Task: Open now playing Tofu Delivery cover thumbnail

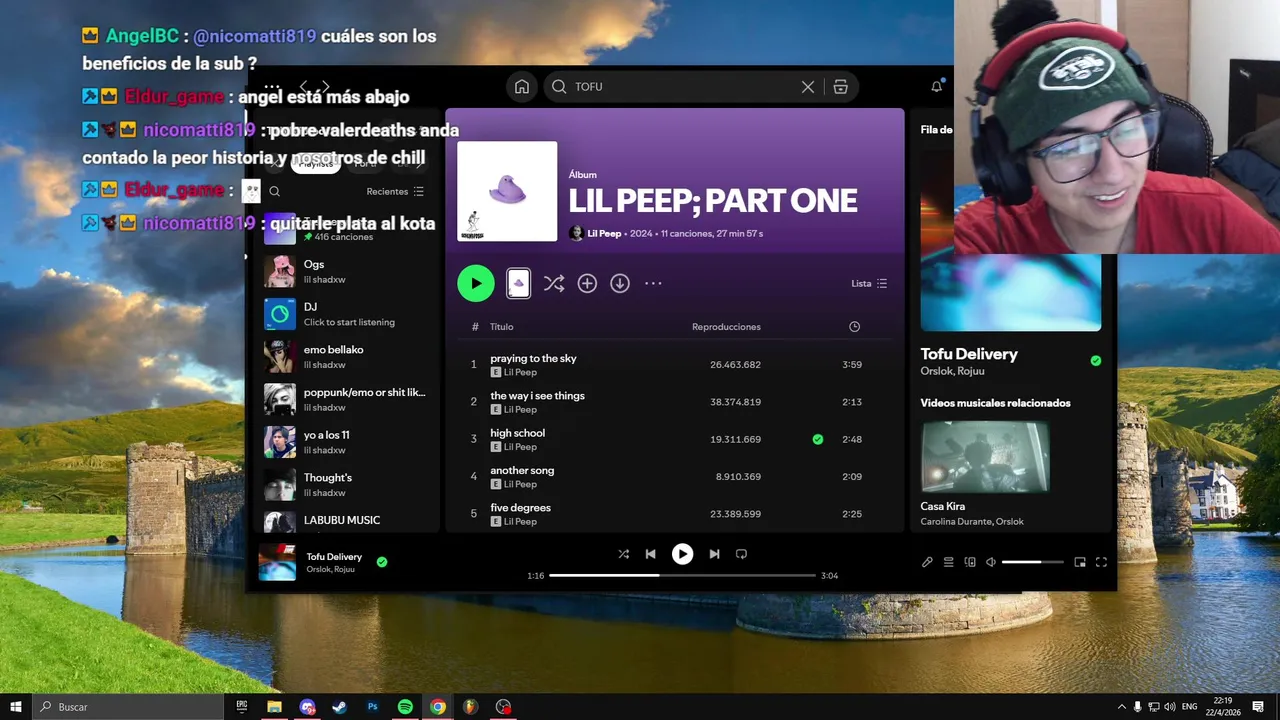Action: pos(278,562)
